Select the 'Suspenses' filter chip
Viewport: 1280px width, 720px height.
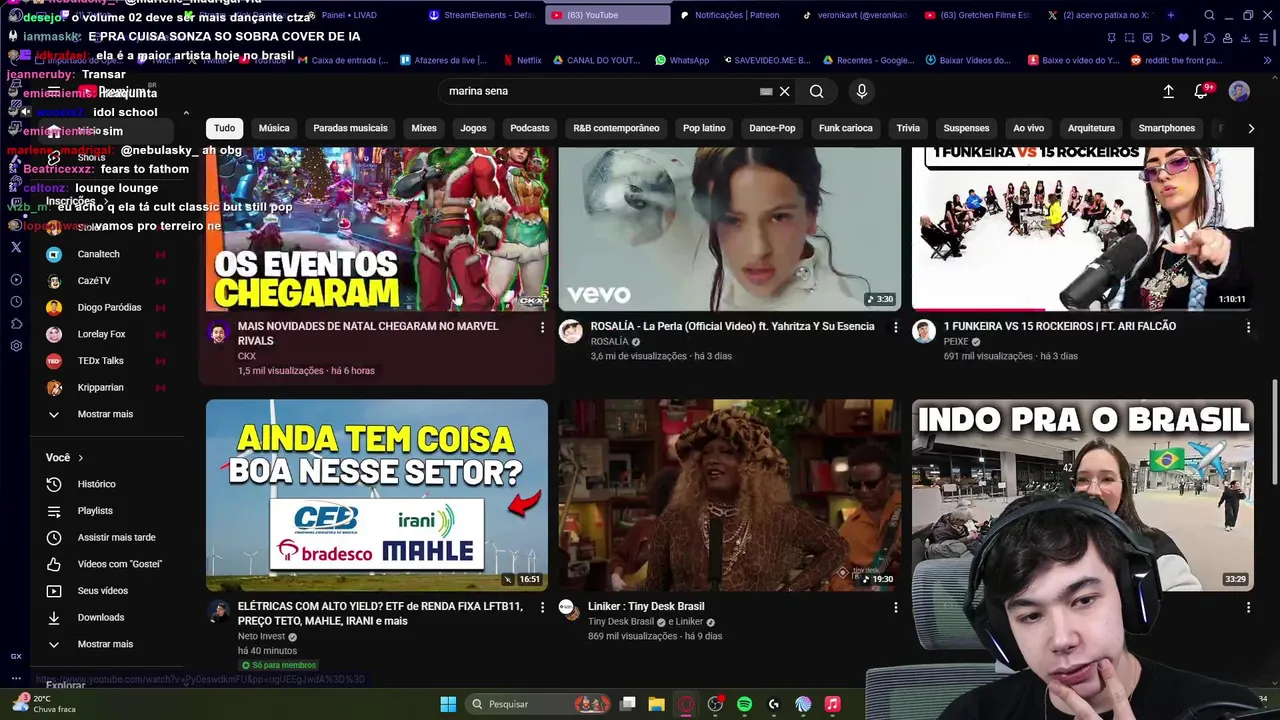tap(967, 128)
